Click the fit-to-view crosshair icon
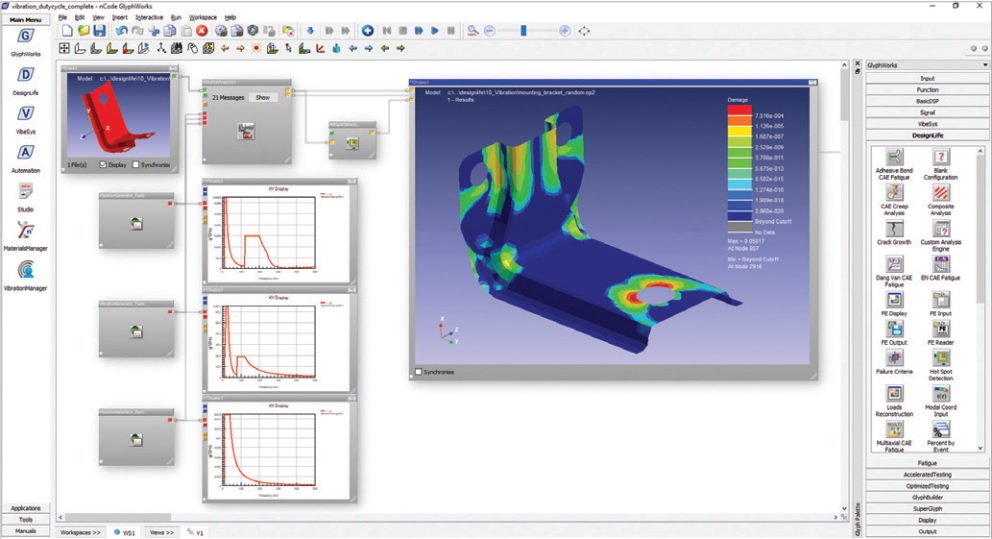The height and width of the screenshot is (539, 992). (584, 30)
